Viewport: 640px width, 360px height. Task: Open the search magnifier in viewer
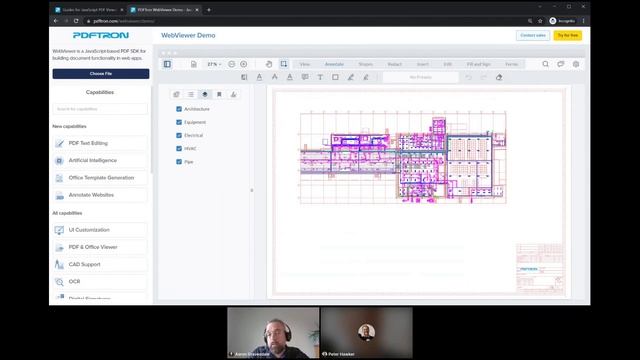pyautogui.click(x=545, y=64)
